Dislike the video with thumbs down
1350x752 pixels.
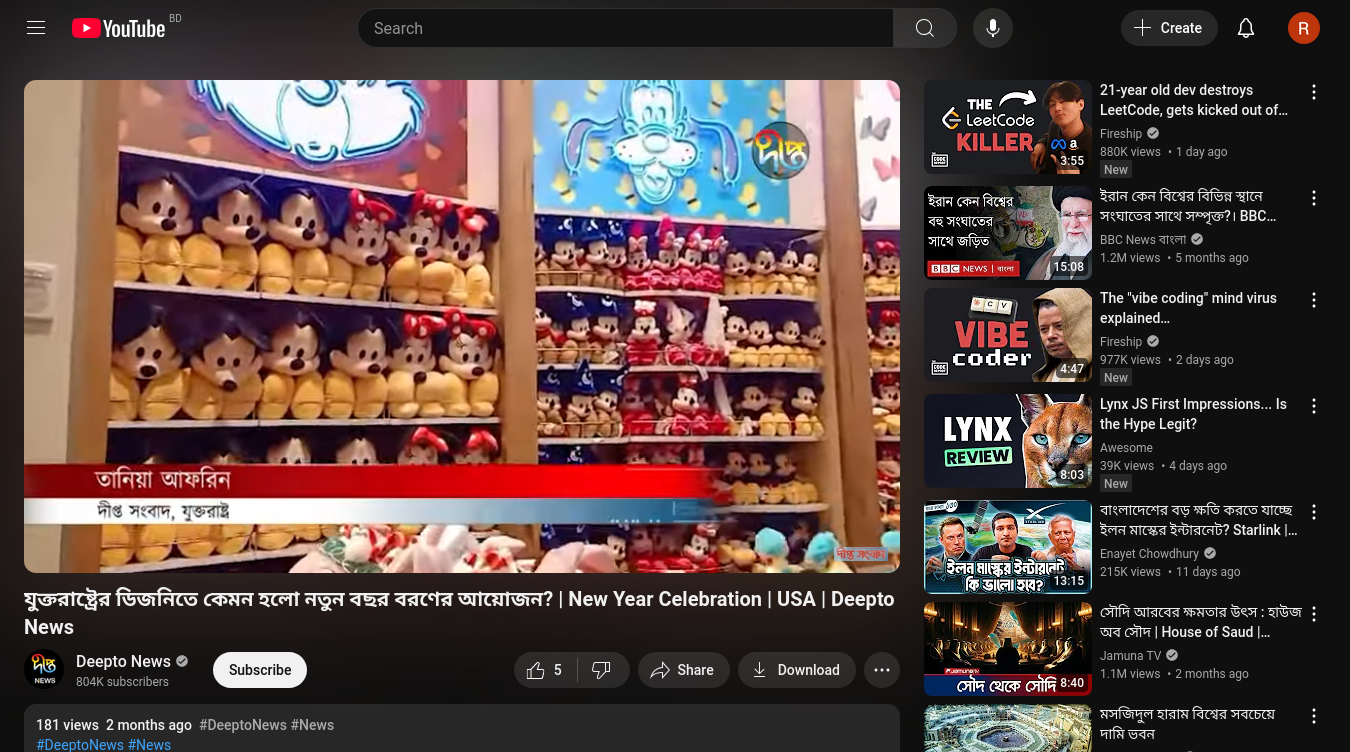point(602,670)
